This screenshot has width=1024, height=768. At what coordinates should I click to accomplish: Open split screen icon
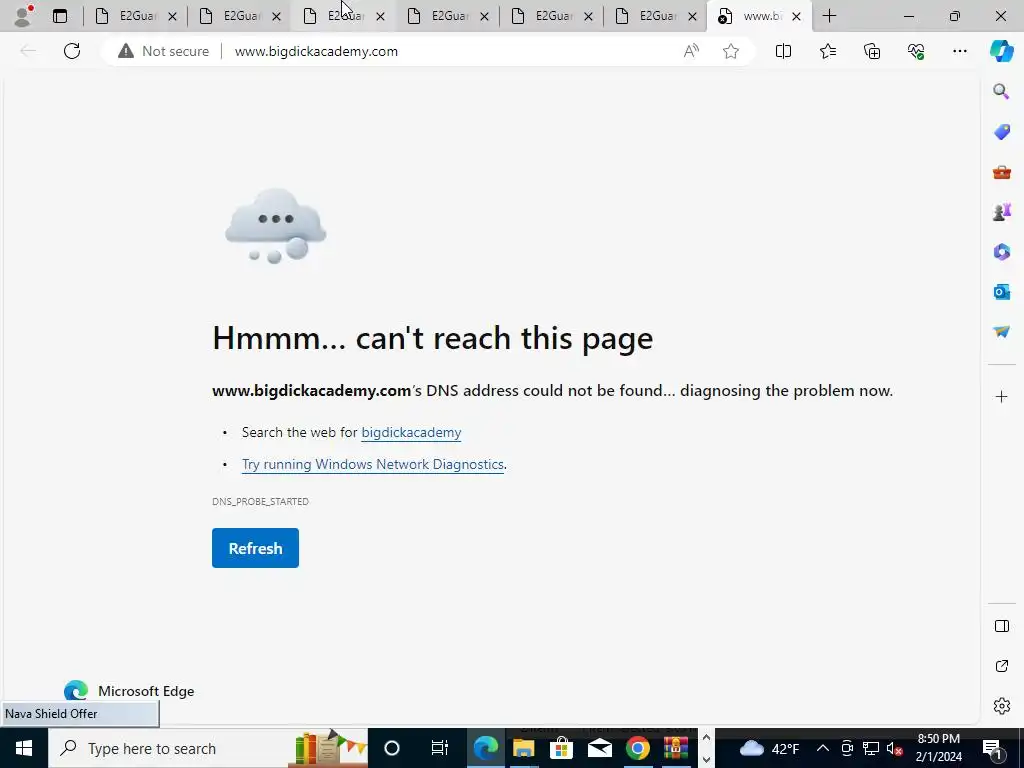(783, 51)
